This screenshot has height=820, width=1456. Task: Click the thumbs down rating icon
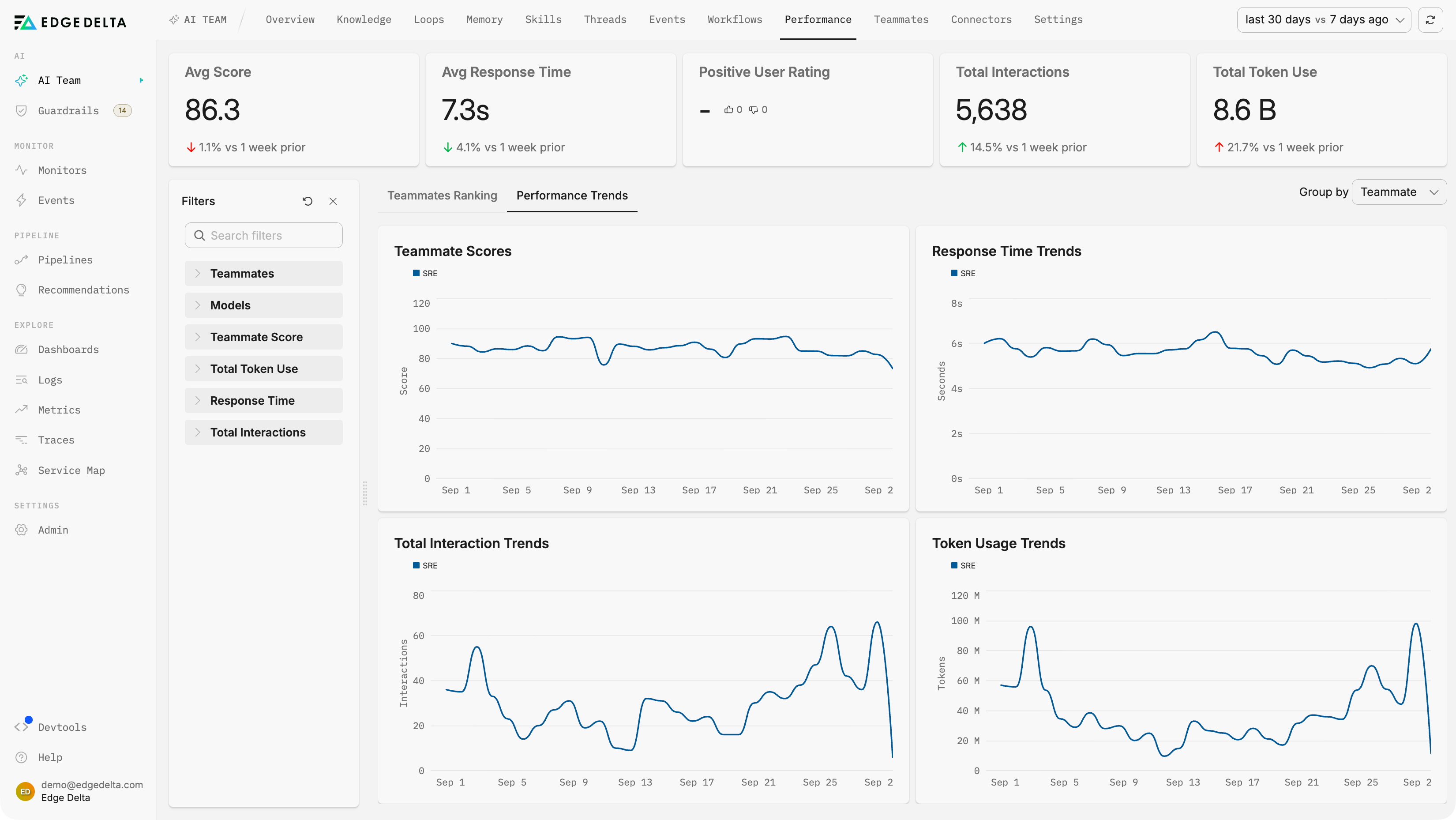click(x=754, y=110)
